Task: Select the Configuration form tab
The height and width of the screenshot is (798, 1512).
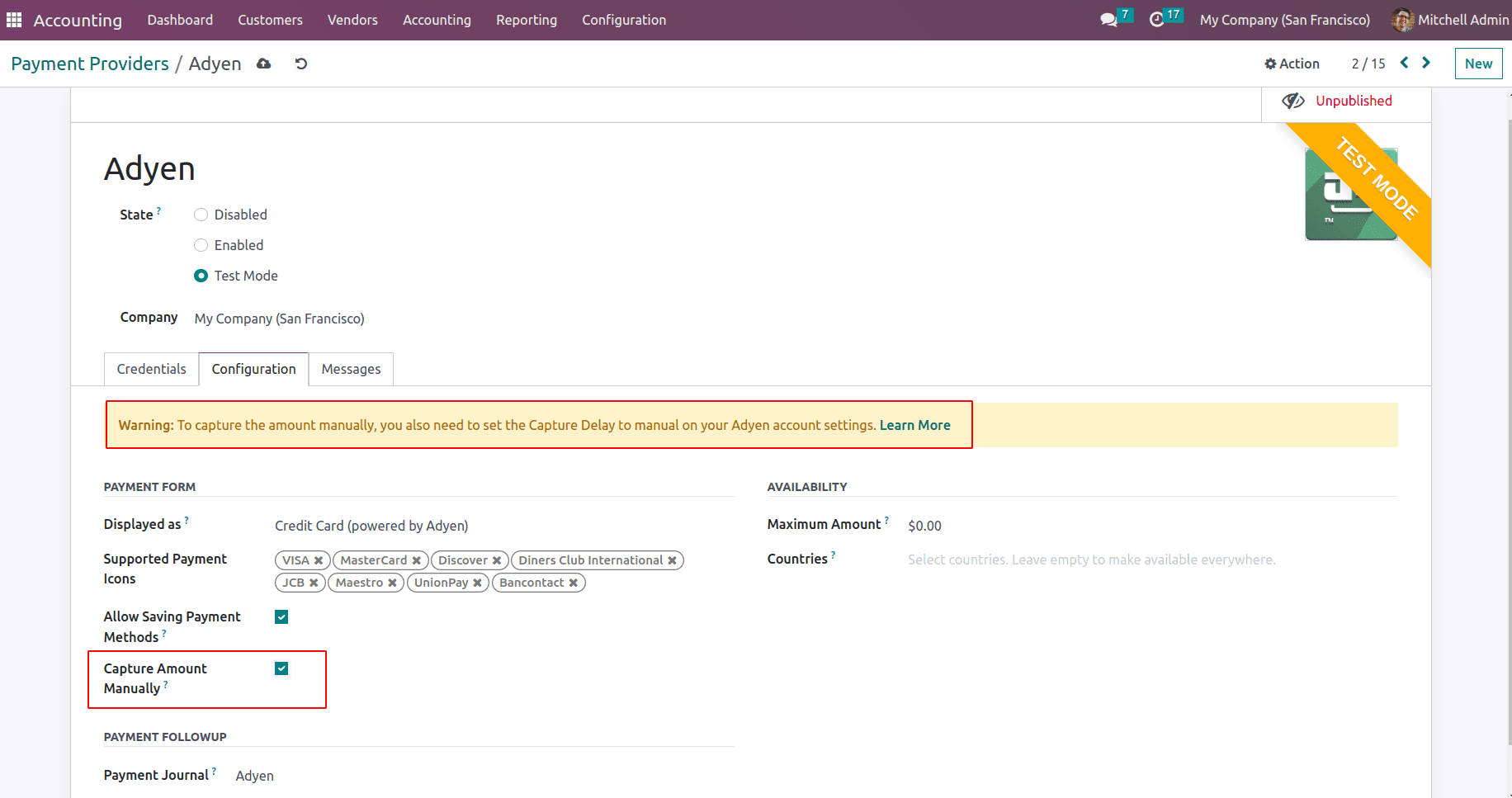Action: 253,369
